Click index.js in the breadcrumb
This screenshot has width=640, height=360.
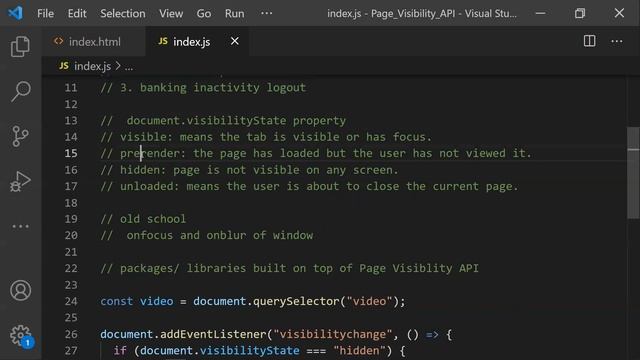coord(92,66)
